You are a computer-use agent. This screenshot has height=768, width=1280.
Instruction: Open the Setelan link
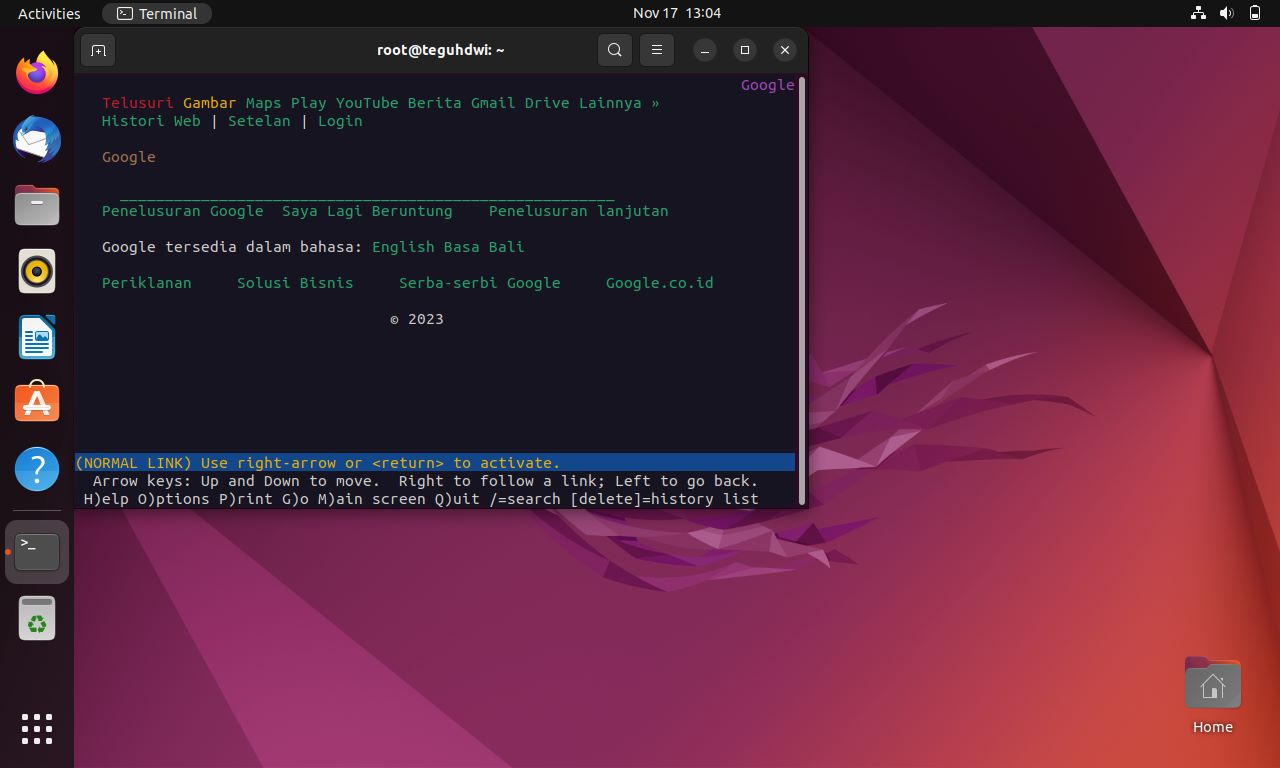pyautogui.click(x=259, y=121)
